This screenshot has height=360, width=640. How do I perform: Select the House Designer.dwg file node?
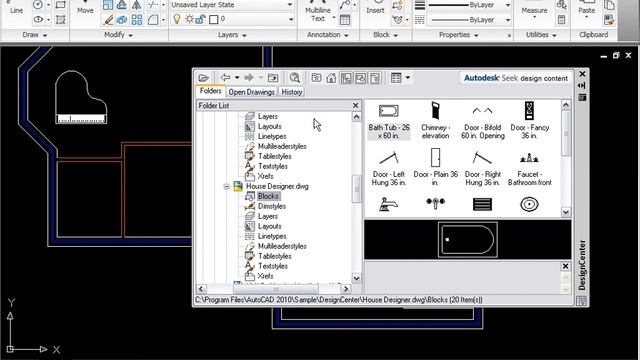(x=277, y=186)
